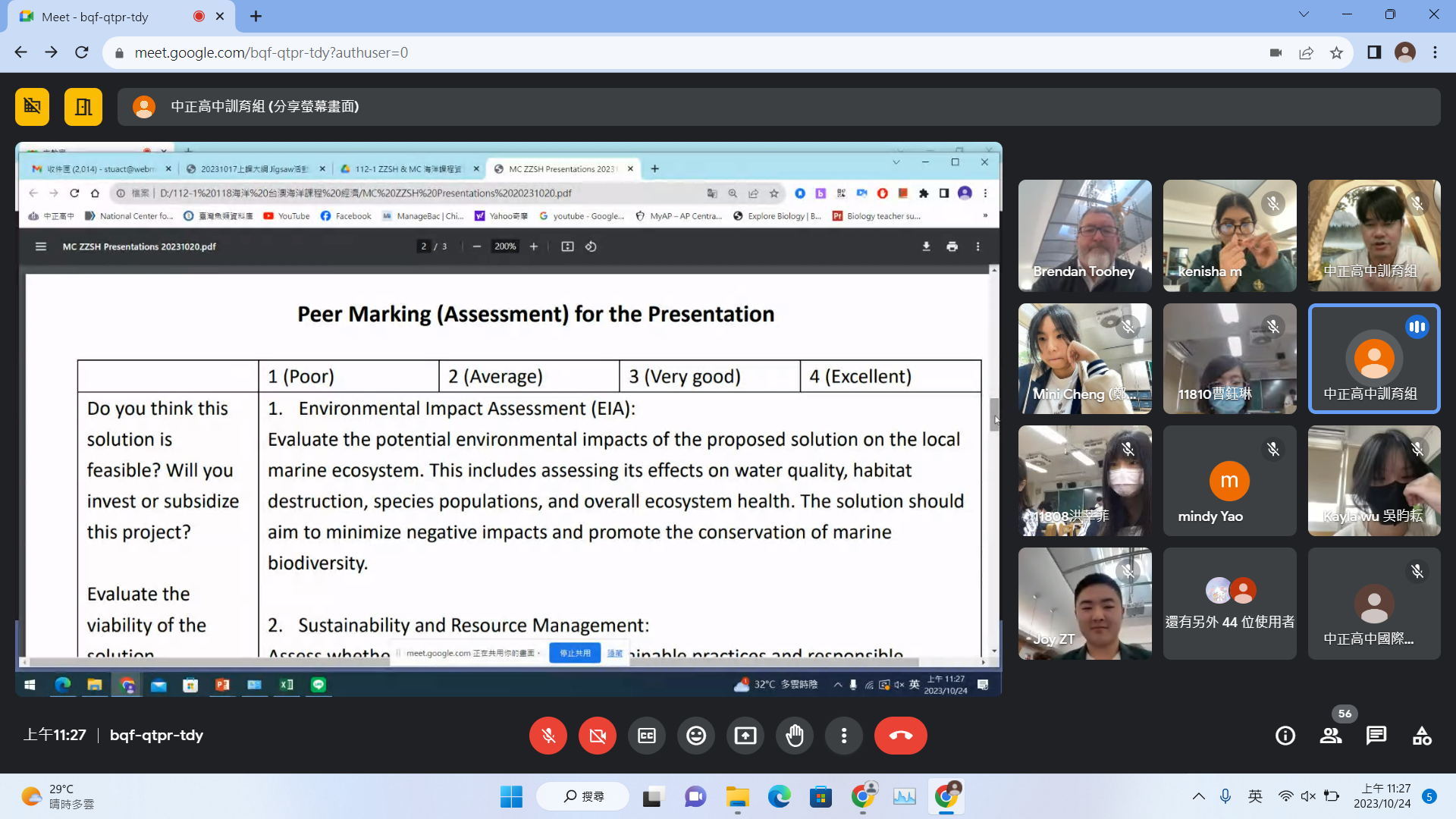Open more options three-dot menu
This screenshot has height=819, width=1456.
(844, 736)
